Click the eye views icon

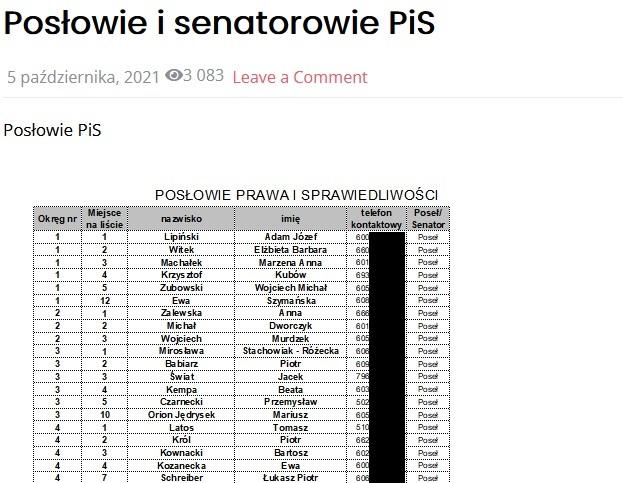click(x=173, y=77)
